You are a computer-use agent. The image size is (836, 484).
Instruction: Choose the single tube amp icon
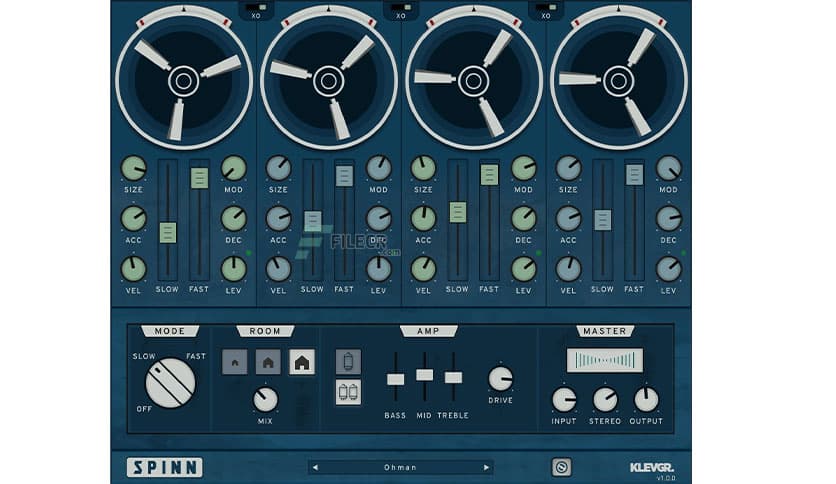pyautogui.click(x=348, y=362)
